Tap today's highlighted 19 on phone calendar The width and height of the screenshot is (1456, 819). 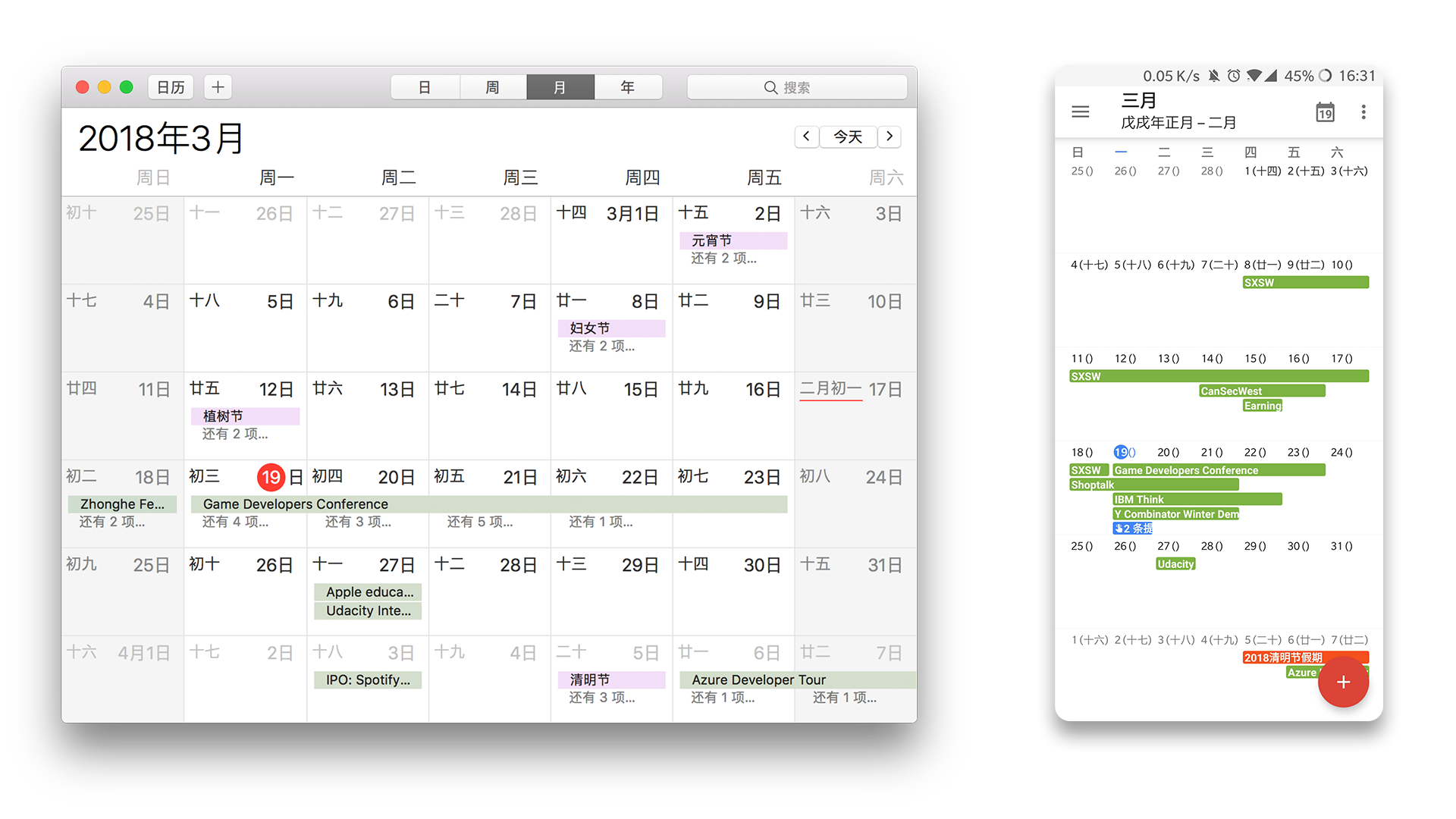[1122, 452]
